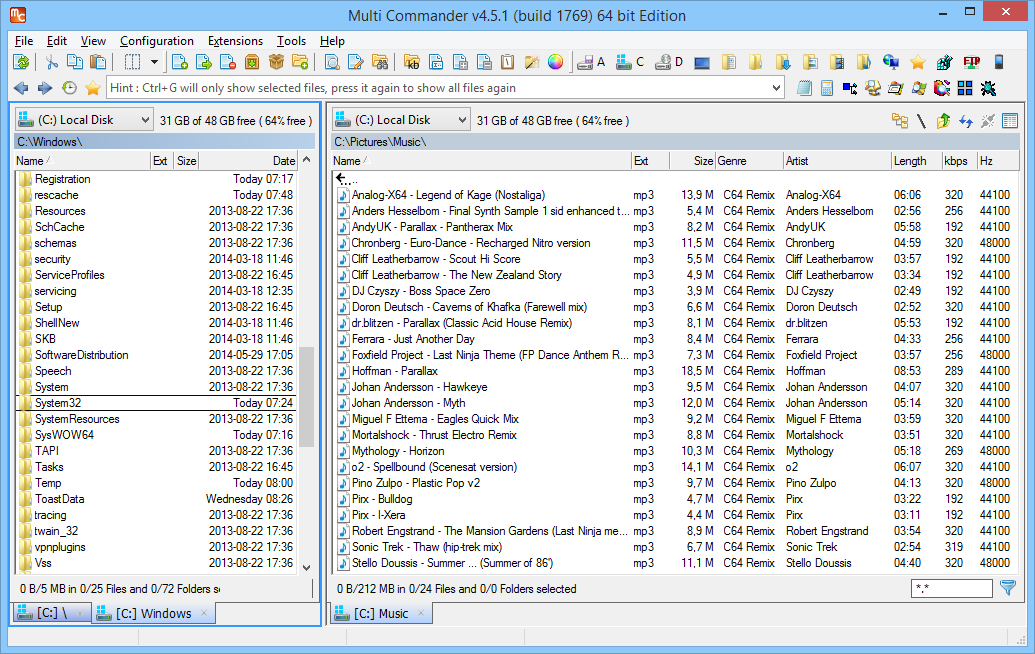Open right panel drive selector dropdown
The image size is (1035, 654).
point(462,120)
